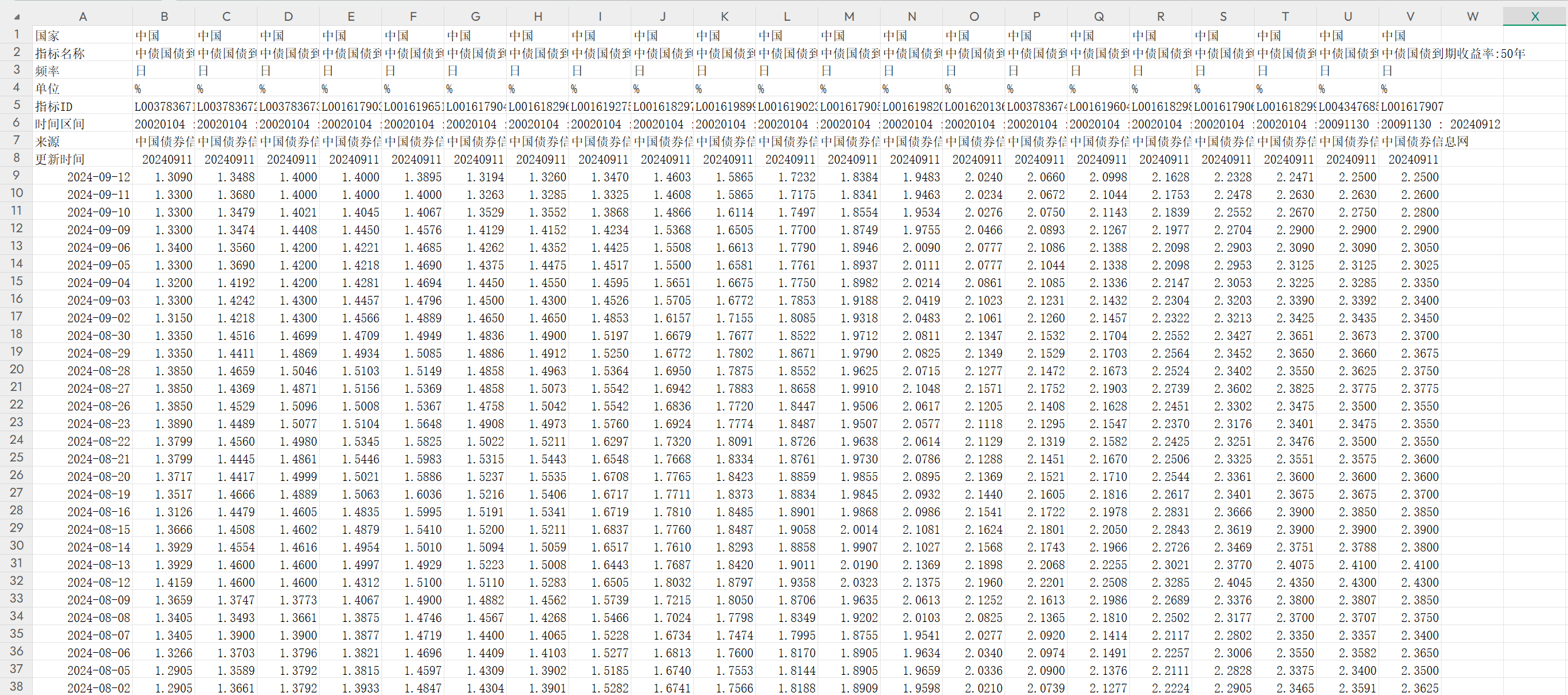Image resolution: width=1568 pixels, height=695 pixels.
Task: Select row 9 header
Action: [x=16, y=176]
